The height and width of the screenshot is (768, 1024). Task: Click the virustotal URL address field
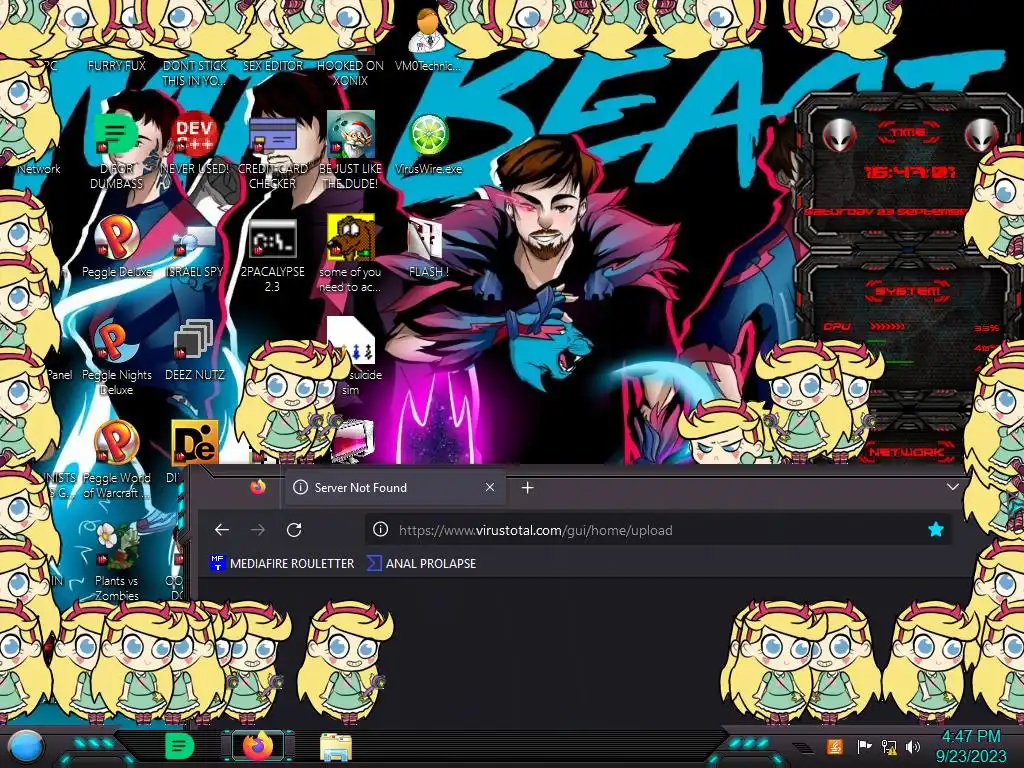(x=657, y=530)
